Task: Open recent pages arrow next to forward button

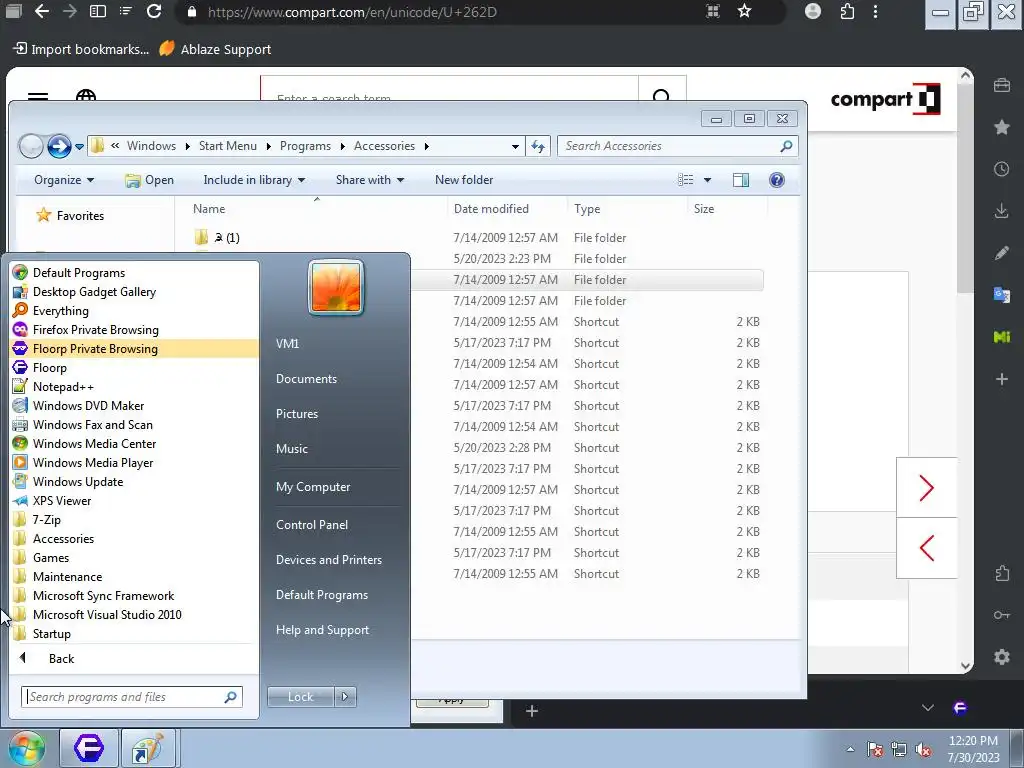Action: (79, 147)
